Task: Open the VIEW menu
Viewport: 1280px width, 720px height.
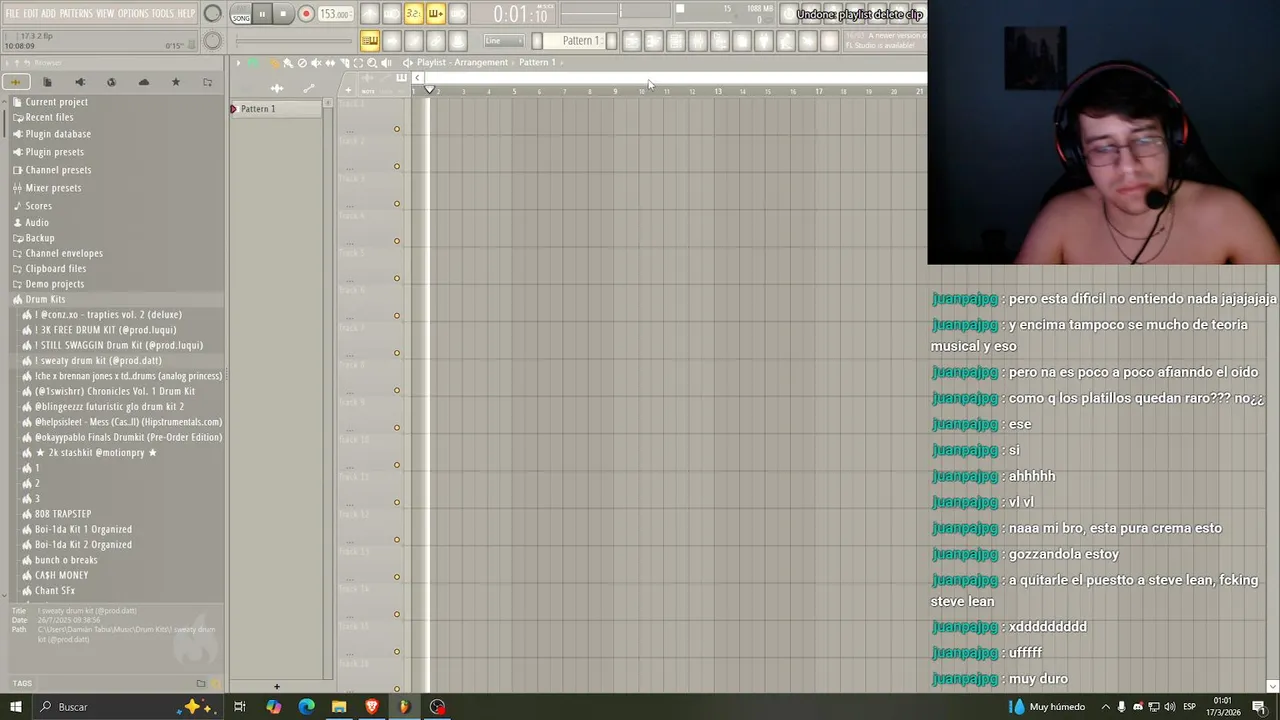Action: (x=105, y=13)
